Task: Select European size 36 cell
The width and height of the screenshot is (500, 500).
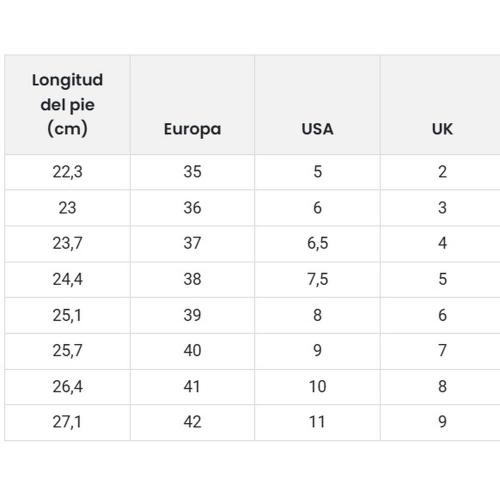Action: click(192, 208)
